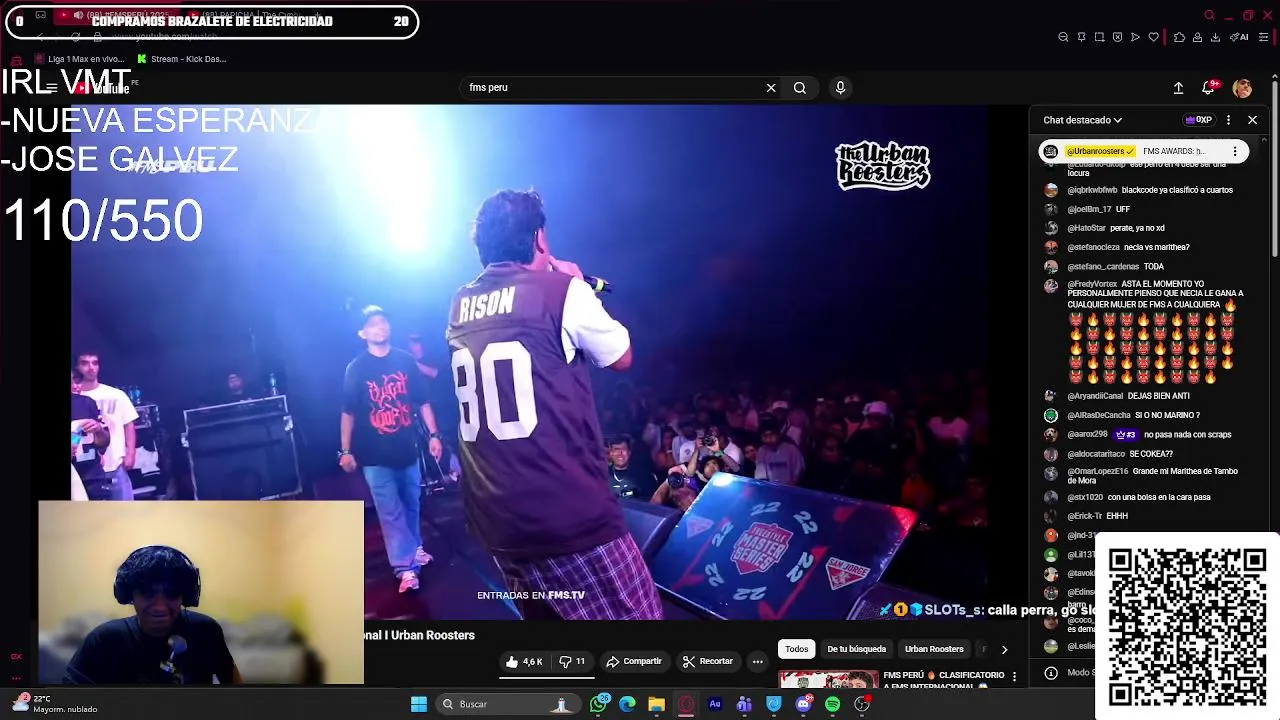
Task: Open Microsoft Edge from the taskbar
Action: pyautogui.click(x=627, y=705)
